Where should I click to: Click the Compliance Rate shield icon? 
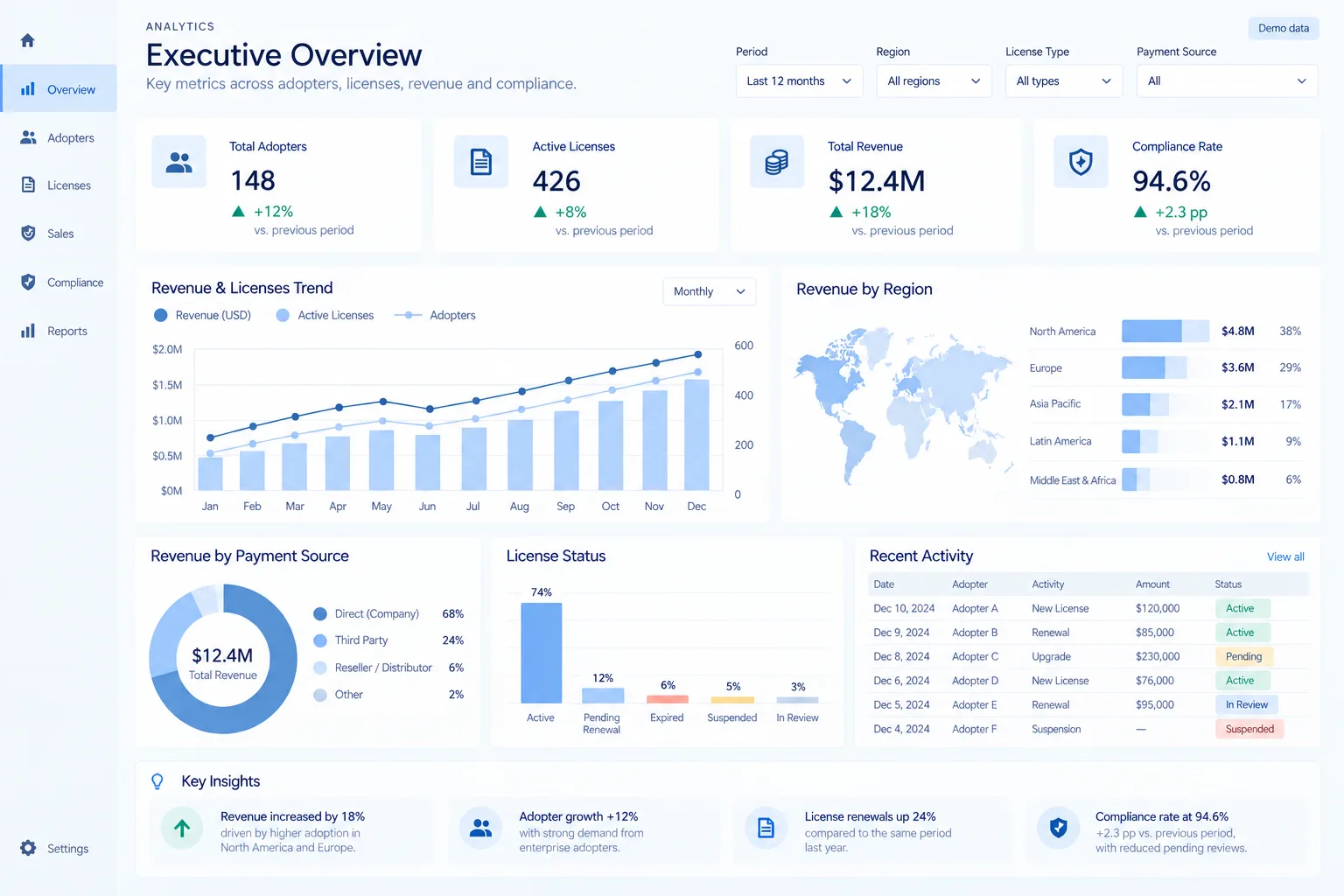coord(1081,162)
